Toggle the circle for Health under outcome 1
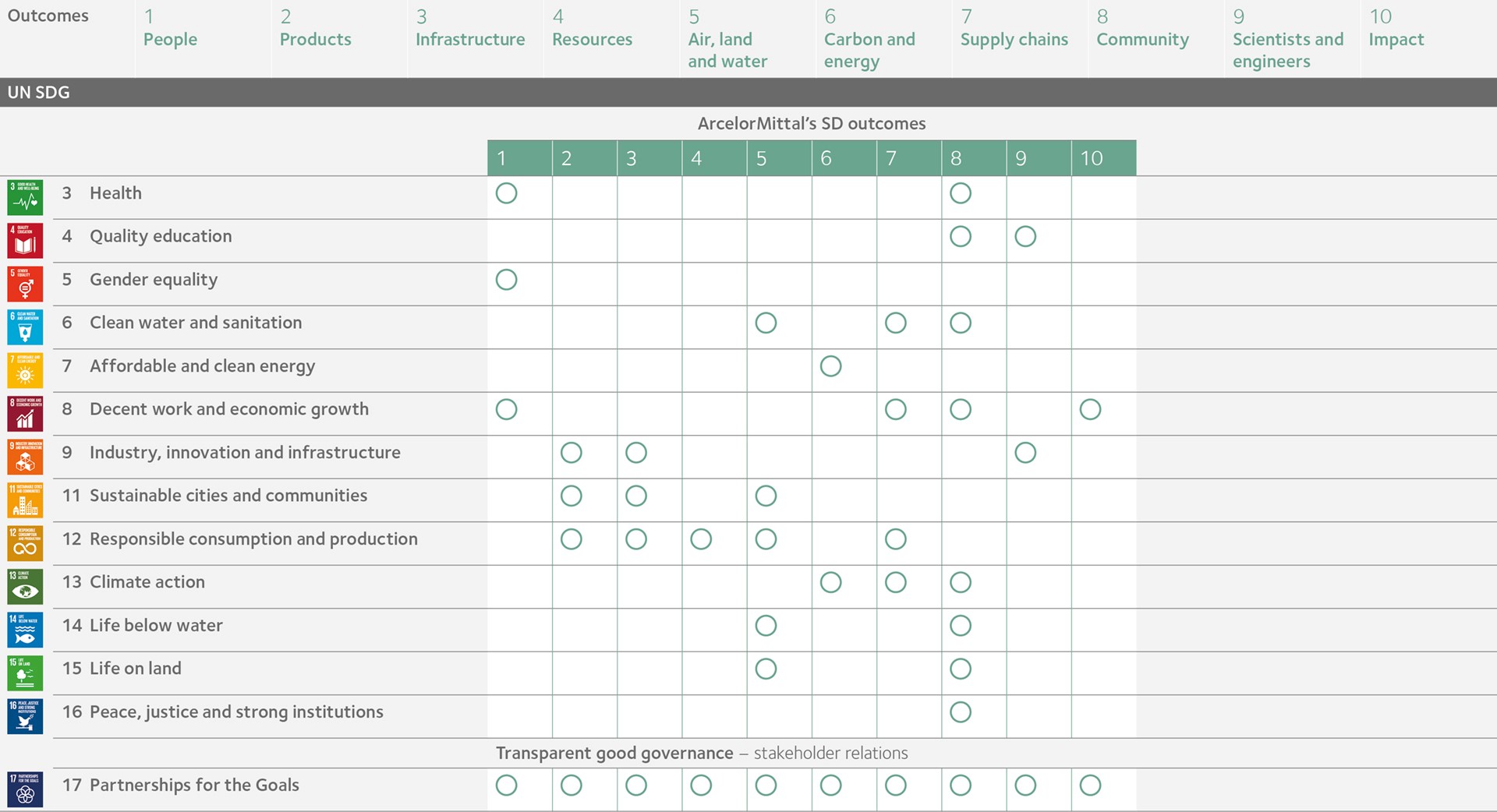The height and width of the screenshot is (812, 1497). [x=506, y=193]
